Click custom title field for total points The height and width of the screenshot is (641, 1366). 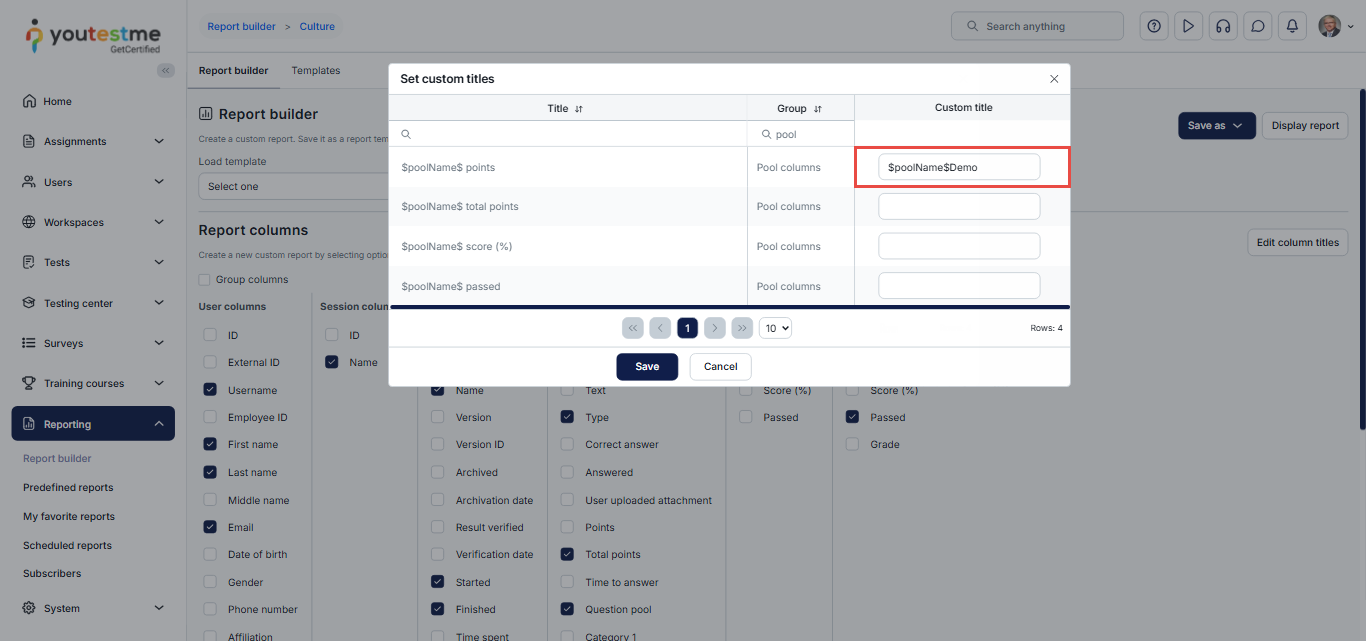point(959,207)
